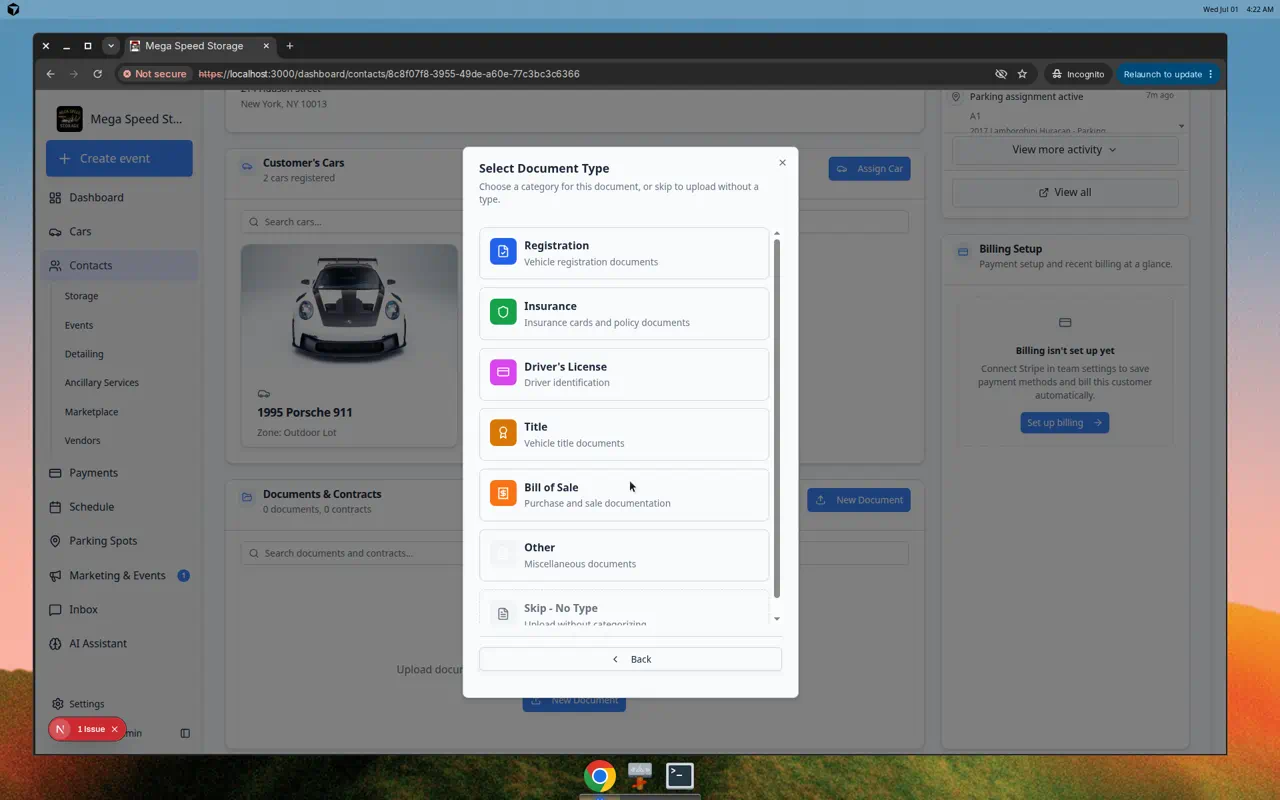Open the Events submenu item
Image resolution: width=1280 pixels, height=800 pixels.
(79, 325)
